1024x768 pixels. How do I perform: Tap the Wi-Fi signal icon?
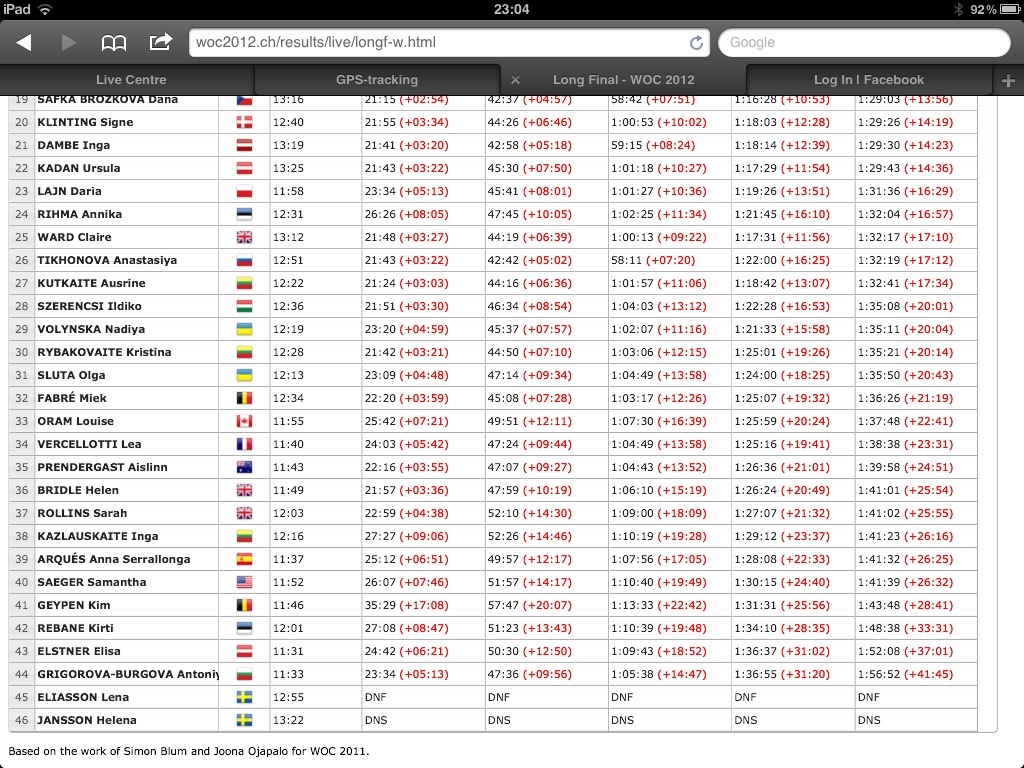pos(45,9)
